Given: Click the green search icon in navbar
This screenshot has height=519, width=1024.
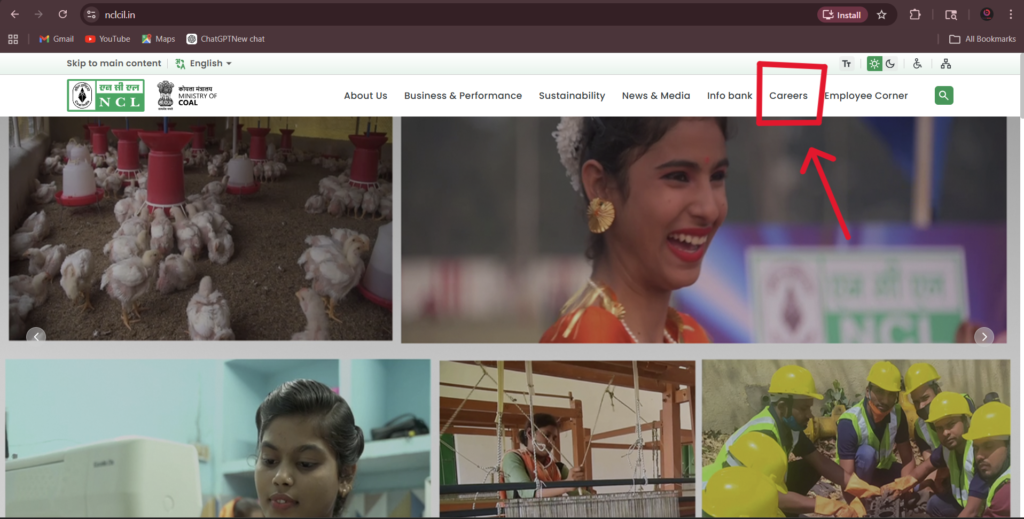Looking at the screenshot, I should pyautogui.click(x=943, y=96).
